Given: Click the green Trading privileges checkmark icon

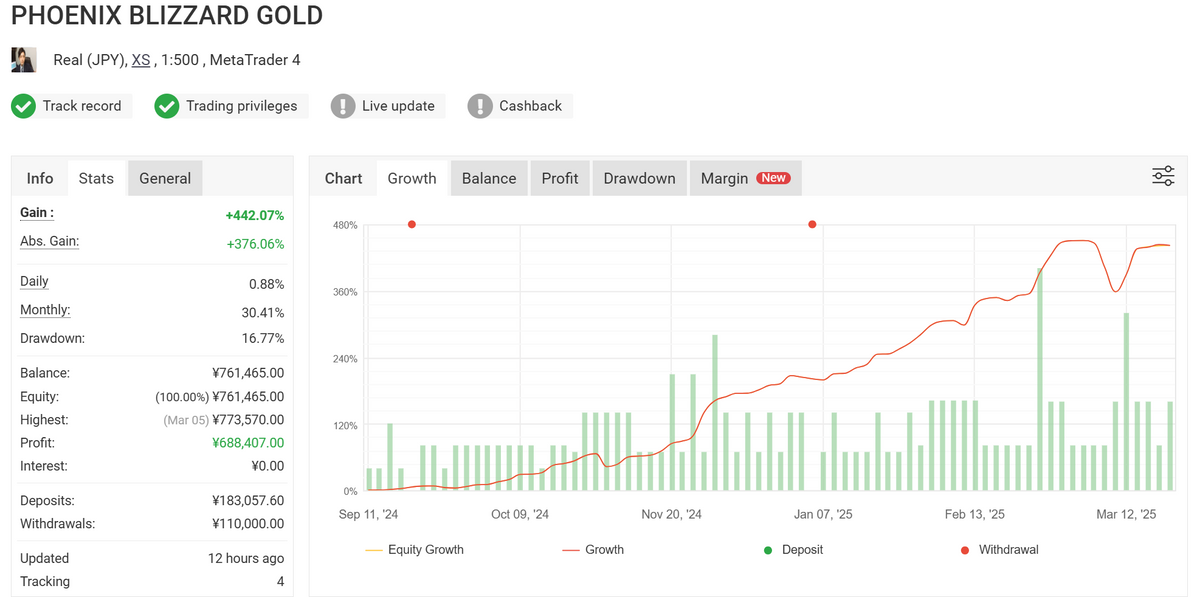Looking at the screenshot, I should [167, 106].
